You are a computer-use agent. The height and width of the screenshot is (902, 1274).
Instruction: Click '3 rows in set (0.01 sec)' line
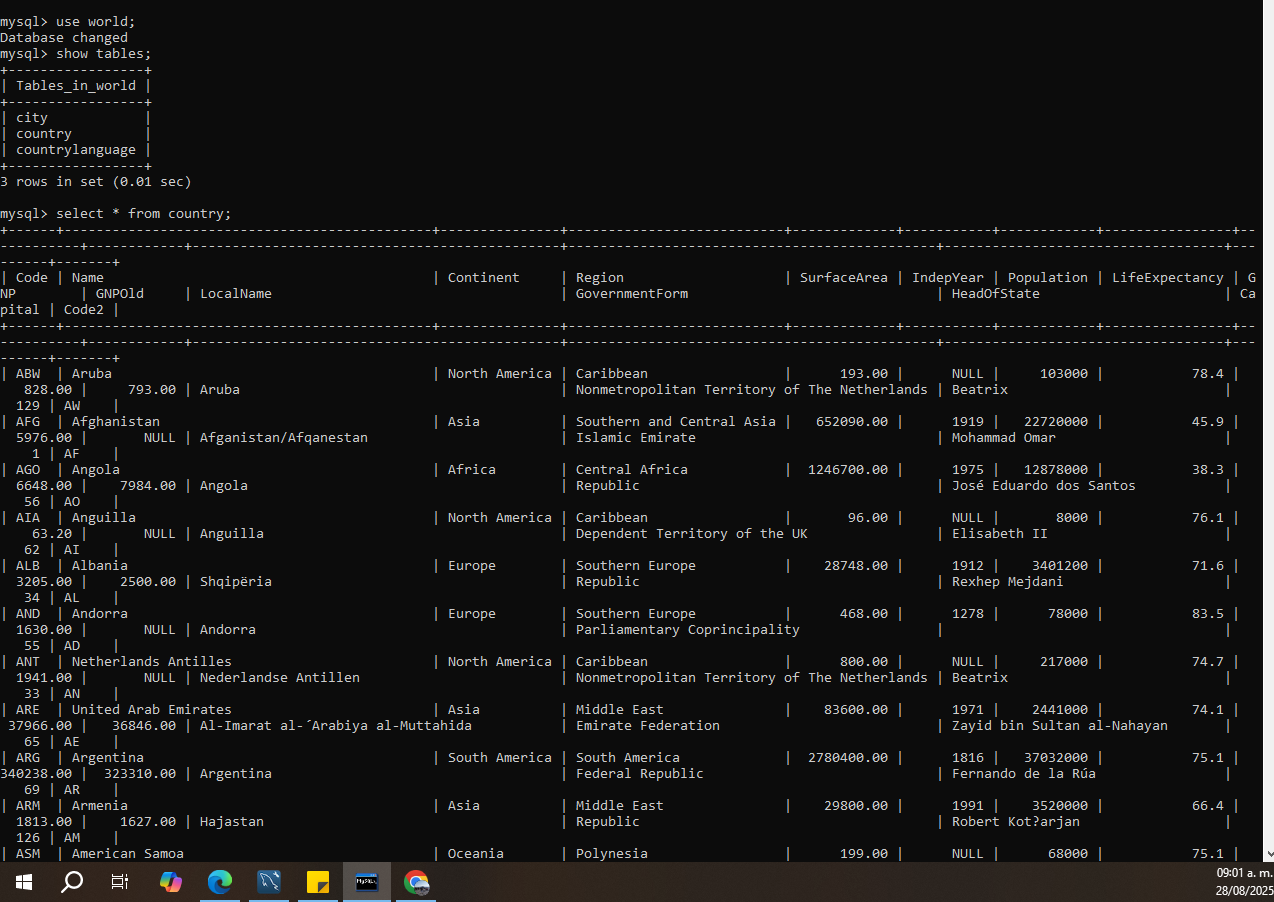(x=96, y=182)
